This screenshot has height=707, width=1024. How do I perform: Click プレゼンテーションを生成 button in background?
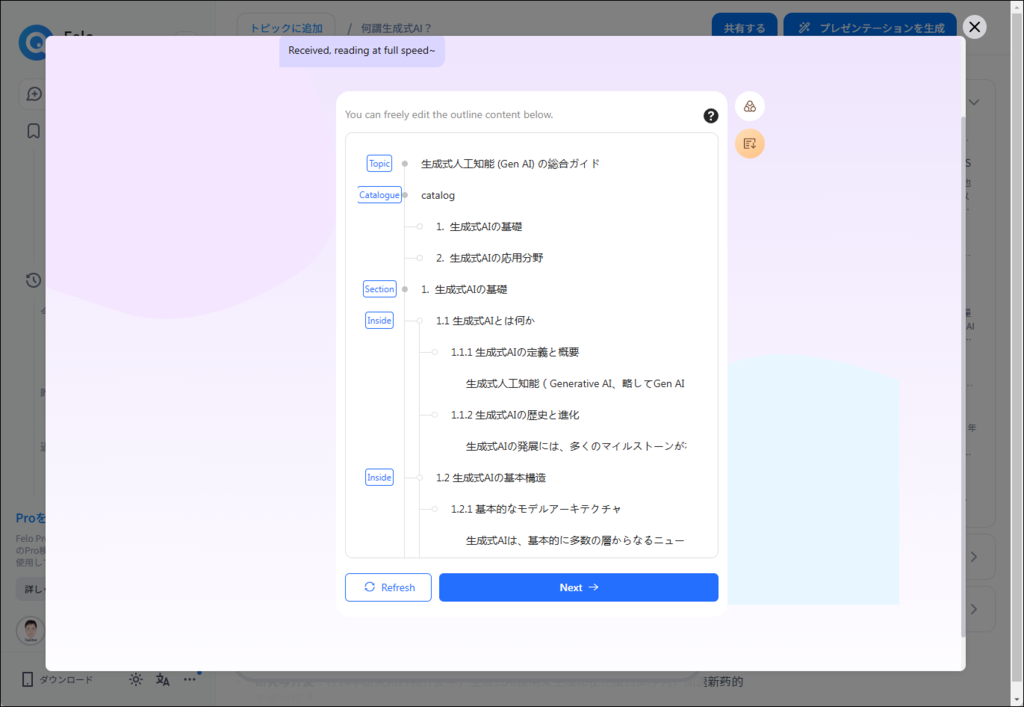[870, 28]
